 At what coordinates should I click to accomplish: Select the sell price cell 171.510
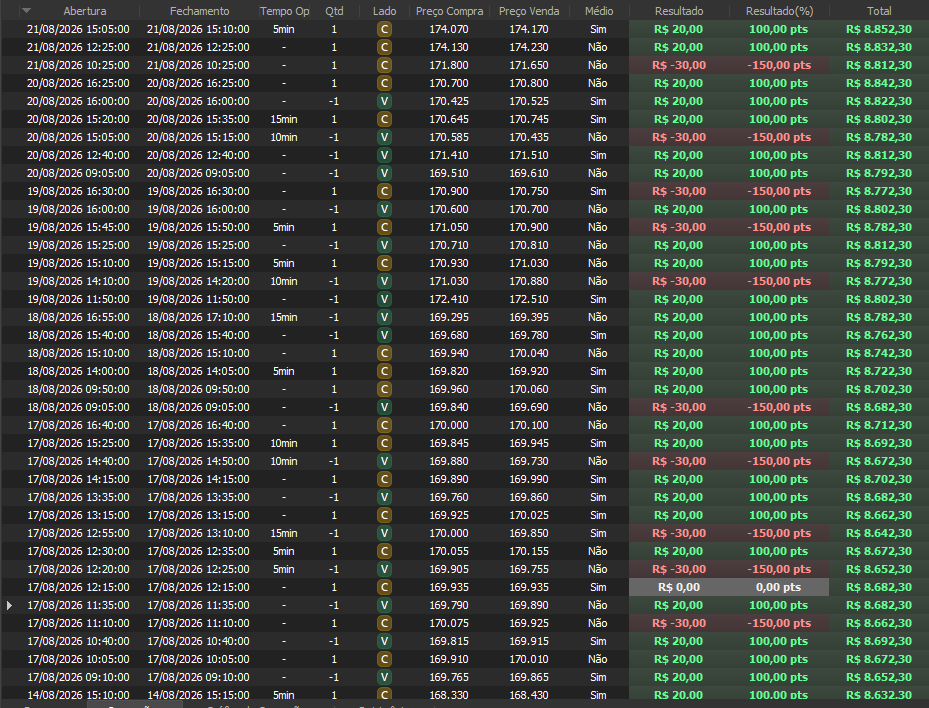(x=529, y=155)
